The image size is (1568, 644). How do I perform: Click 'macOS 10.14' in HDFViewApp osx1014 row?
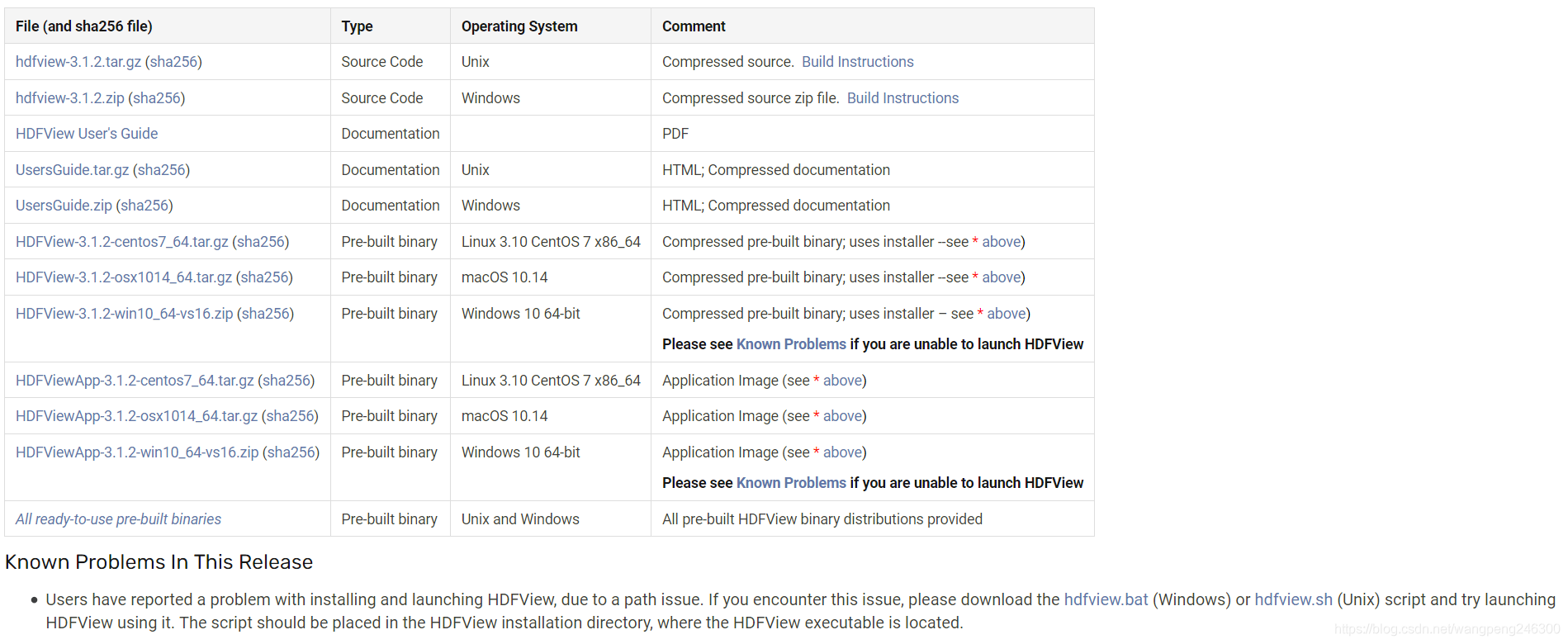(x=505, y=416)
